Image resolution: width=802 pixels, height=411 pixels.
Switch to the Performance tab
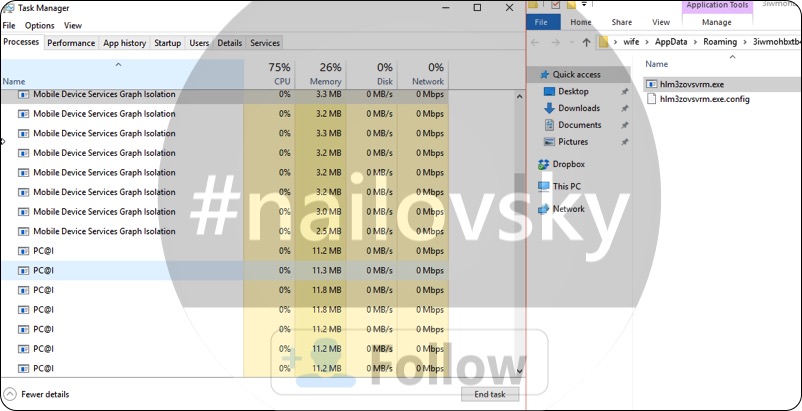[71, 43]
